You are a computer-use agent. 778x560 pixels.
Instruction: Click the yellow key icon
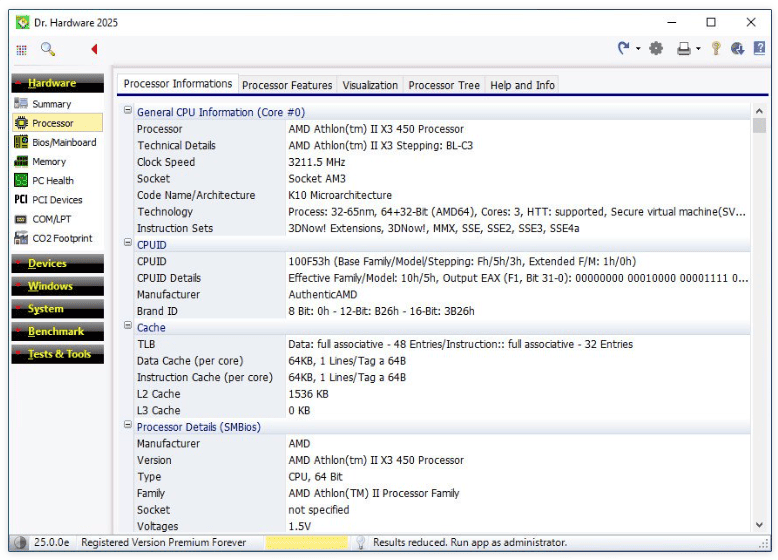tap(716, 48)
